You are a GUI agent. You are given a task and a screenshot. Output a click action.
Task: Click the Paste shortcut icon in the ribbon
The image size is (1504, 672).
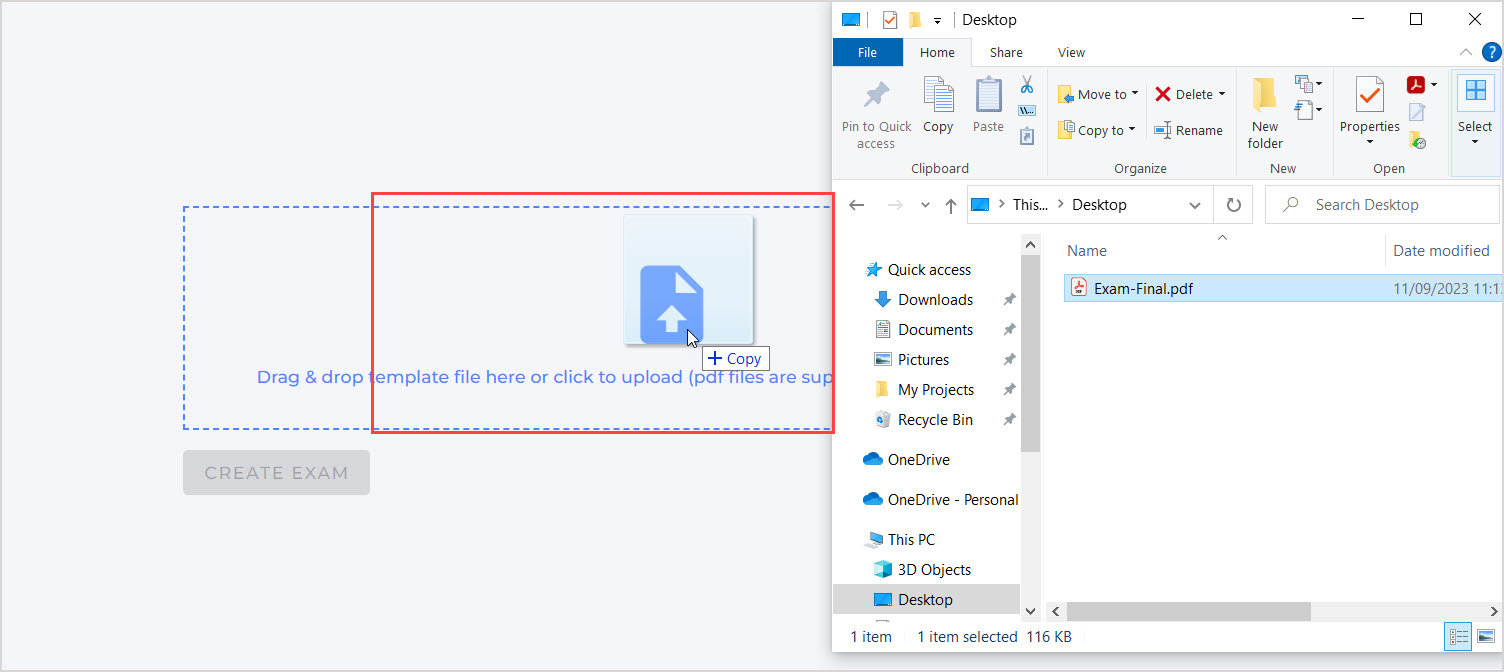click(x=1026, y=137)
